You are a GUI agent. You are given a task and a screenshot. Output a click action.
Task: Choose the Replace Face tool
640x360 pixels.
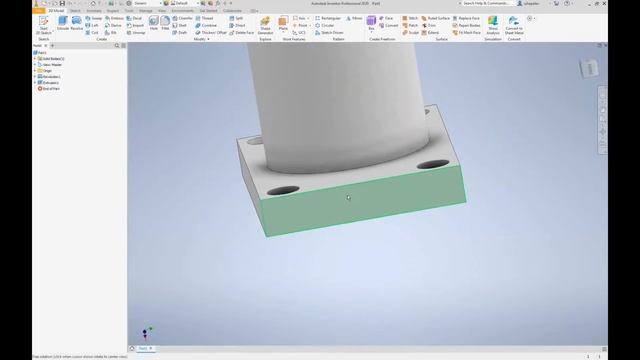point(466,18)
